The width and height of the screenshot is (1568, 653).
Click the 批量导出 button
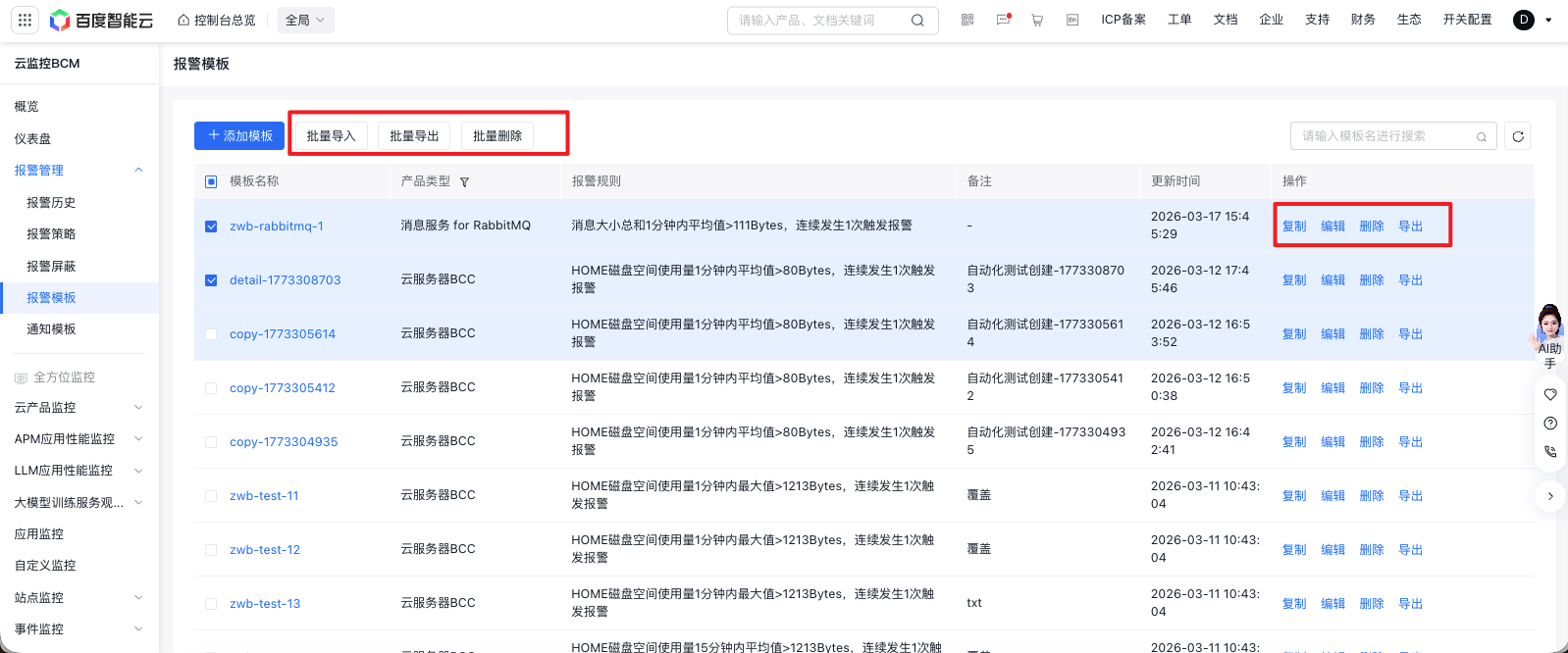414,136
